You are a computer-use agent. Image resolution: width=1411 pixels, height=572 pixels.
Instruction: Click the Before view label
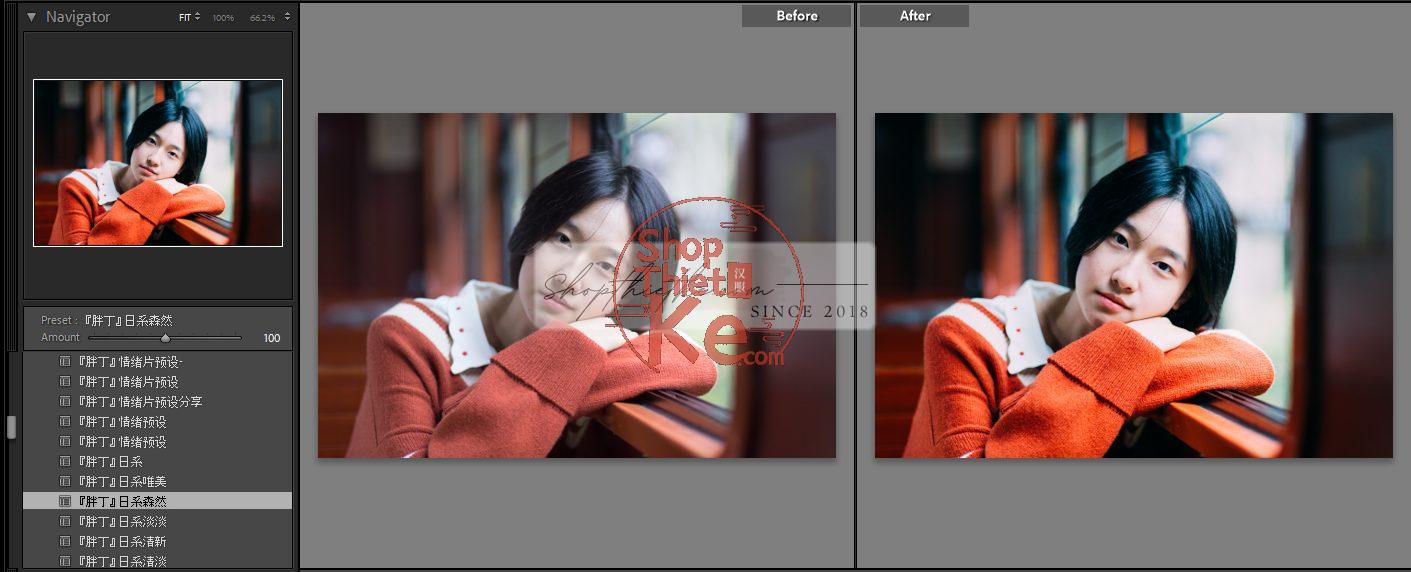[x=796, y=16]
